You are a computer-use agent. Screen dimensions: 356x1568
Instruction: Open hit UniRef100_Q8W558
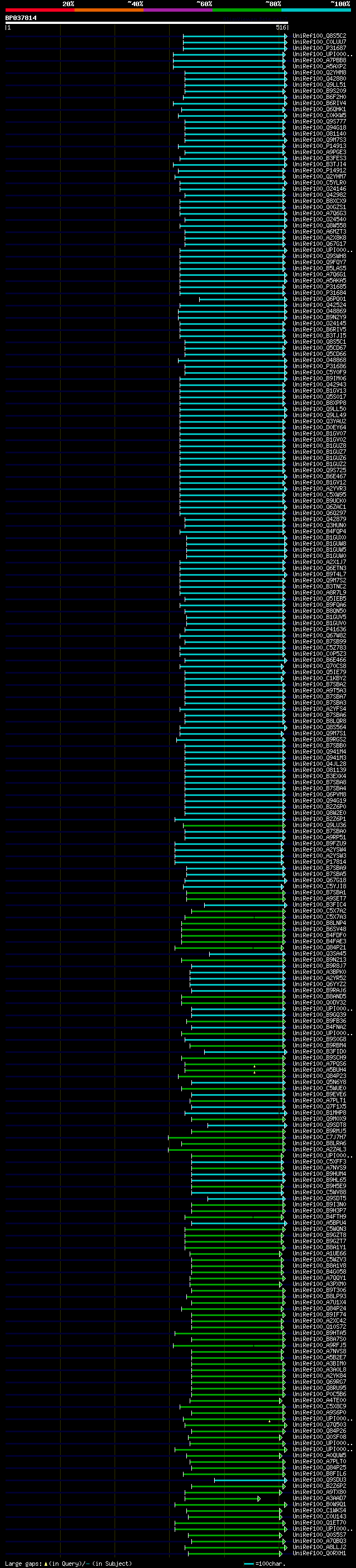(x=319, y=225)
